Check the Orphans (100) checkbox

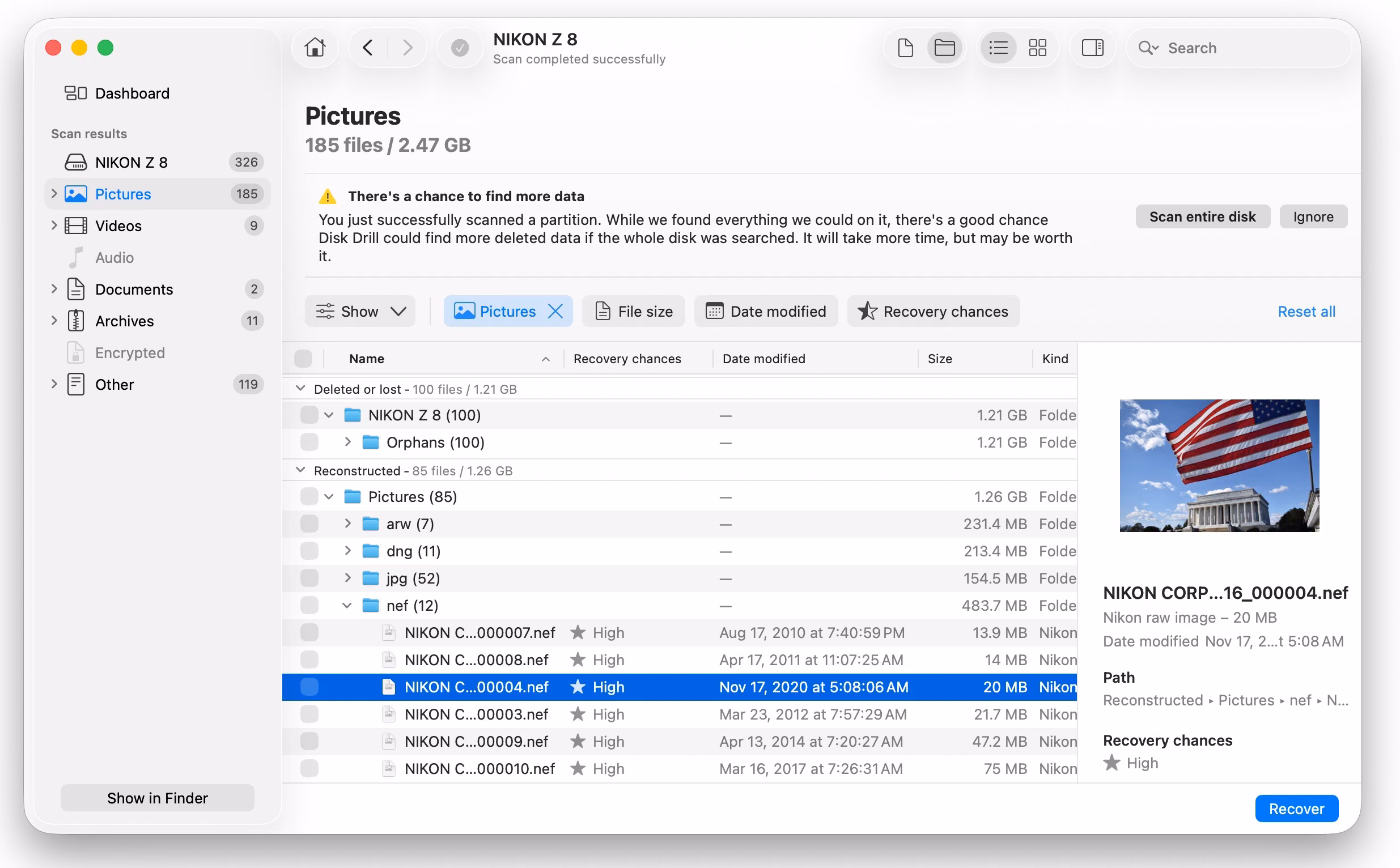tap(309, 442)
